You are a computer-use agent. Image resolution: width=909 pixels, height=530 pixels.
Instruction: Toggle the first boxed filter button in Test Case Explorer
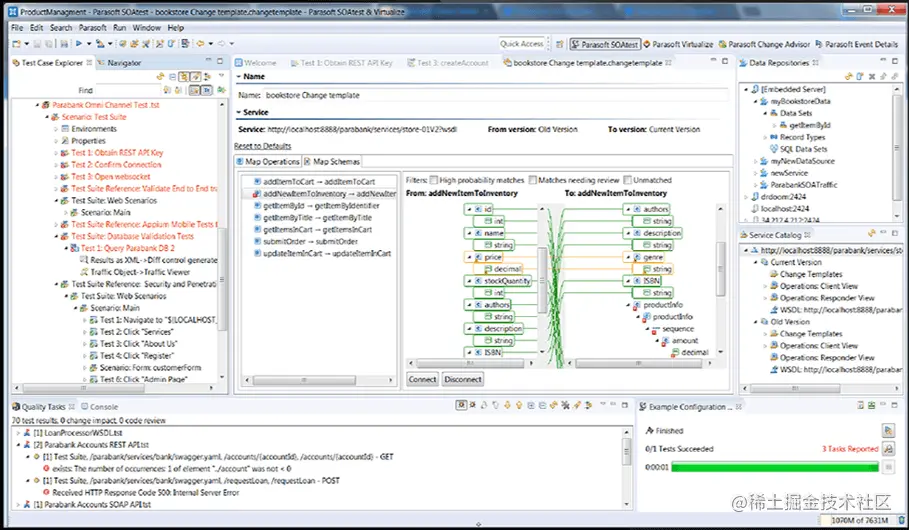point(184,76)
